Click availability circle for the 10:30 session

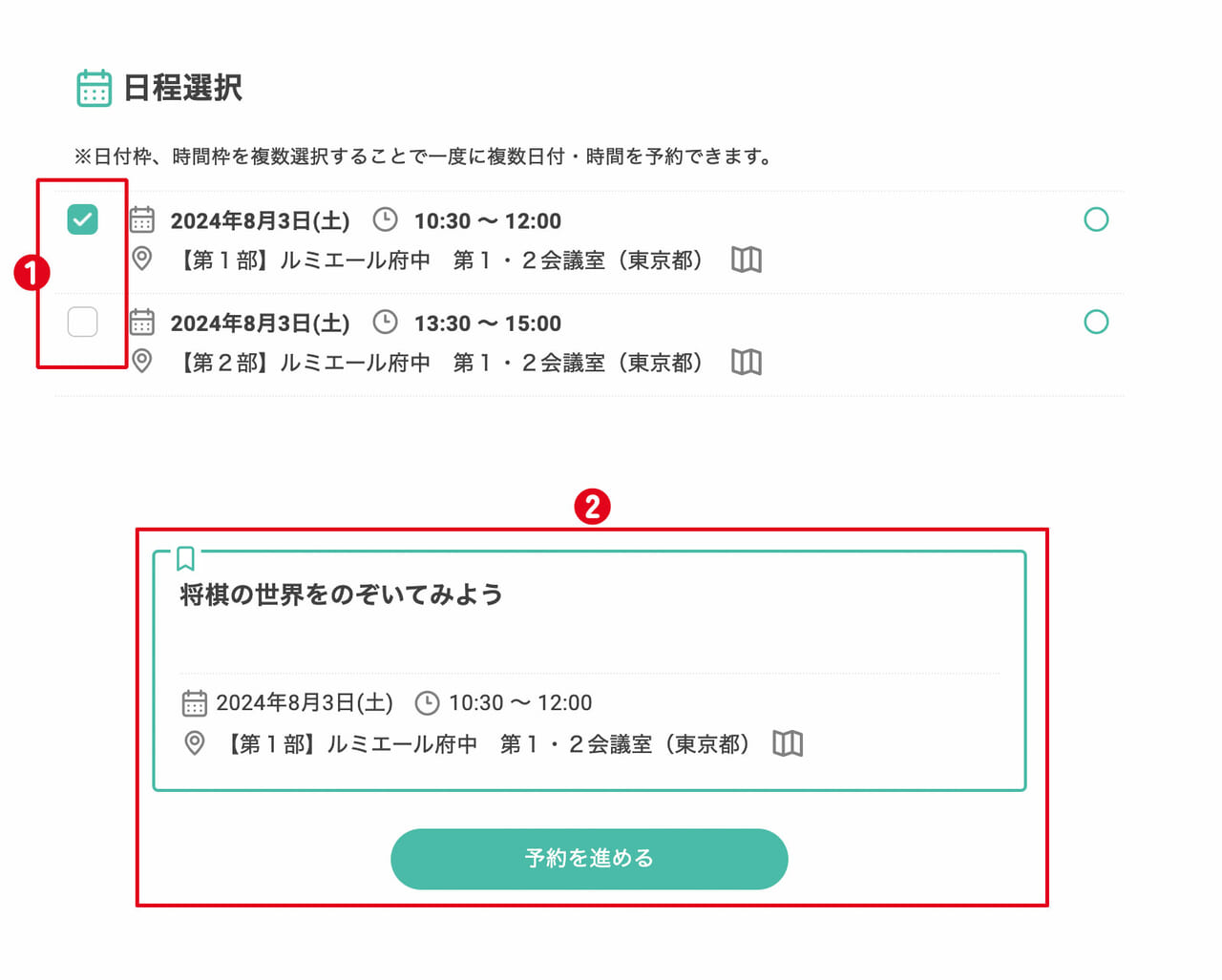tap(1097, 219)
